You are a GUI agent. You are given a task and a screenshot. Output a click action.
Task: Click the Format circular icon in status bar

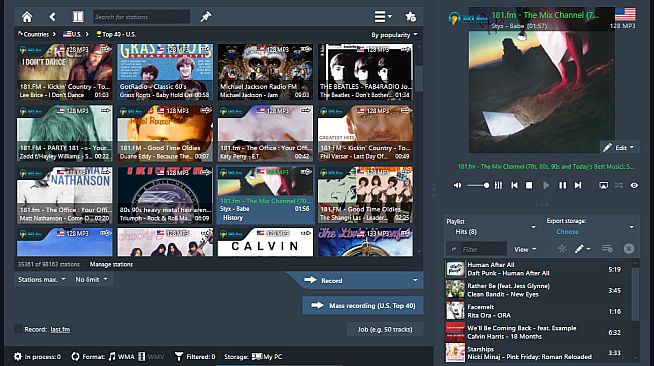click(75, 356)
